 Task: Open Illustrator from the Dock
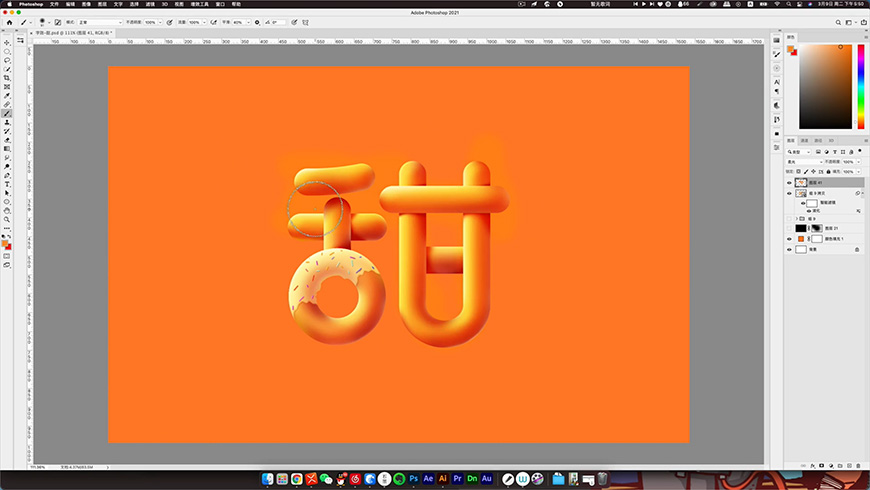(x=443, y=478)
